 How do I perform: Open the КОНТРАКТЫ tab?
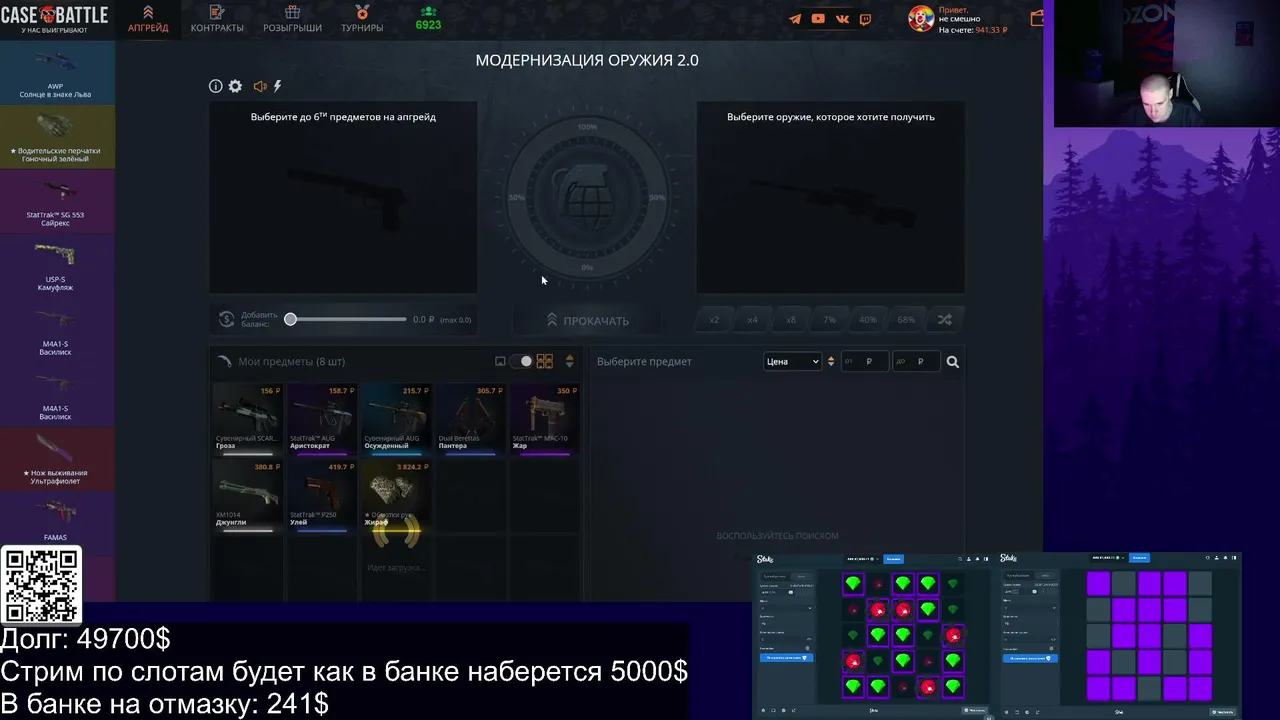217,19
